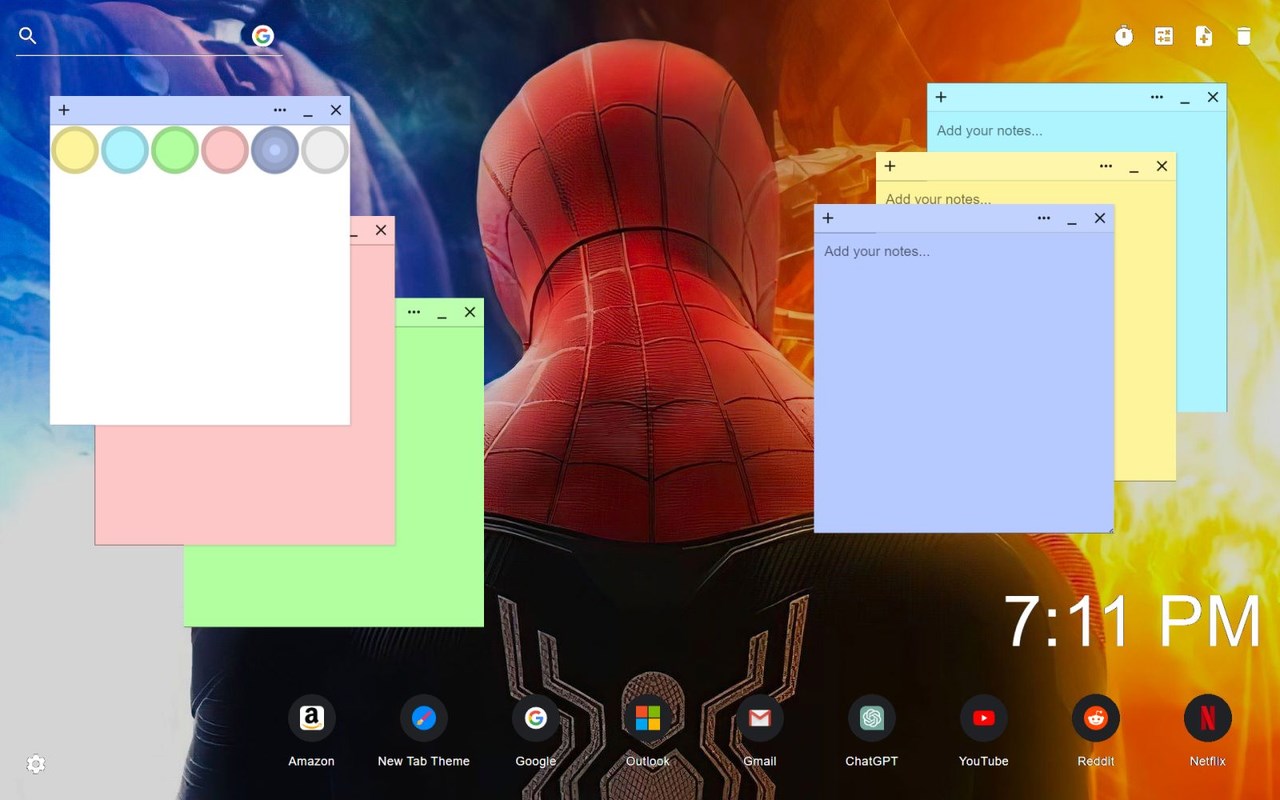Viewport: 1280px width, 800px height.
Task: Open the three-dot menu on the periwinkle note
Action: pos(1044,218)
